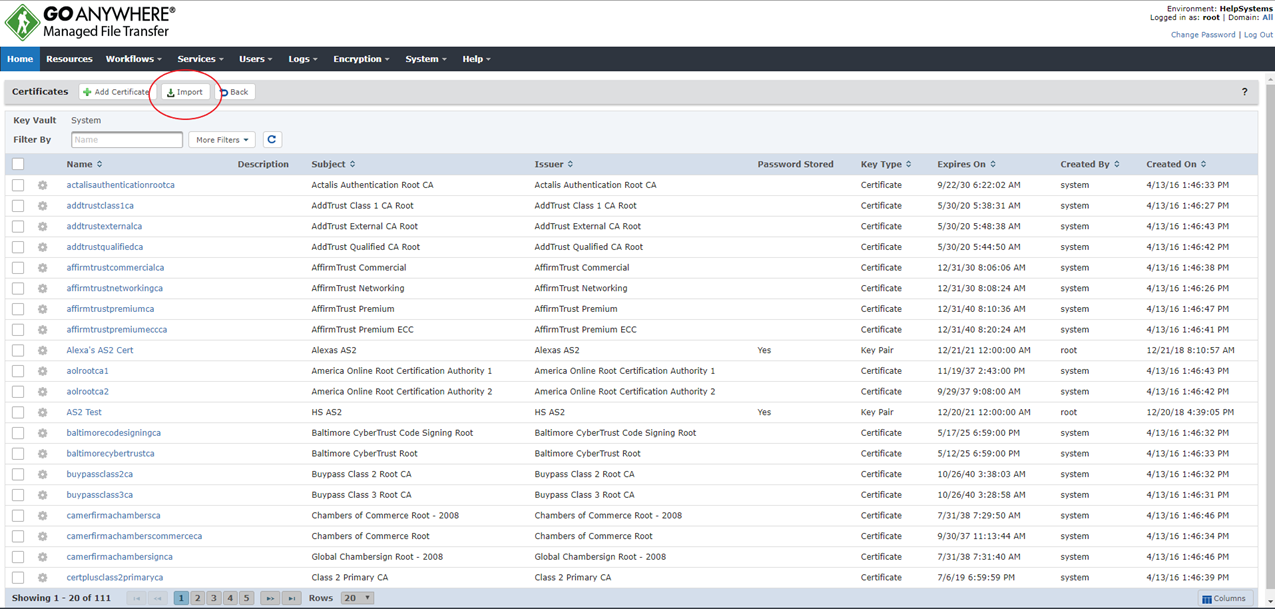Check the box for camerfirmachambersignca
1275x609 pixels.
(18, 557)
